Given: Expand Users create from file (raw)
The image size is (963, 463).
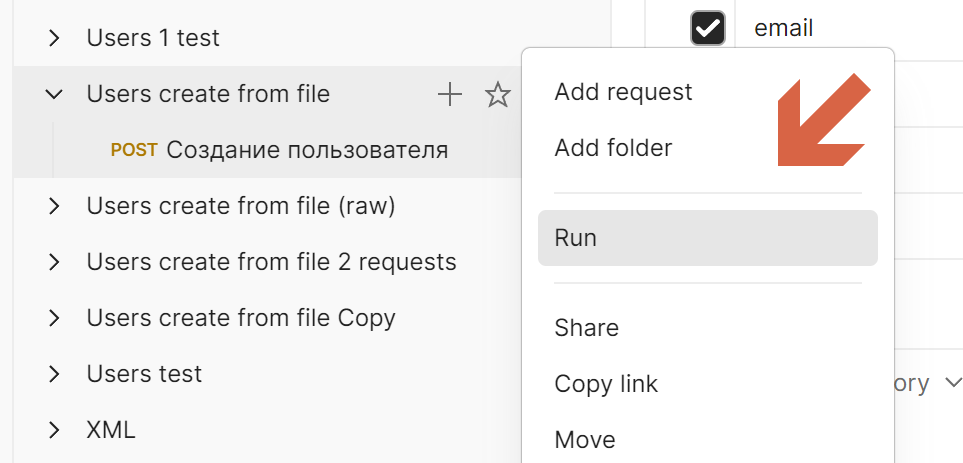Looking at the screenshot, I should (x=54, y=206).
